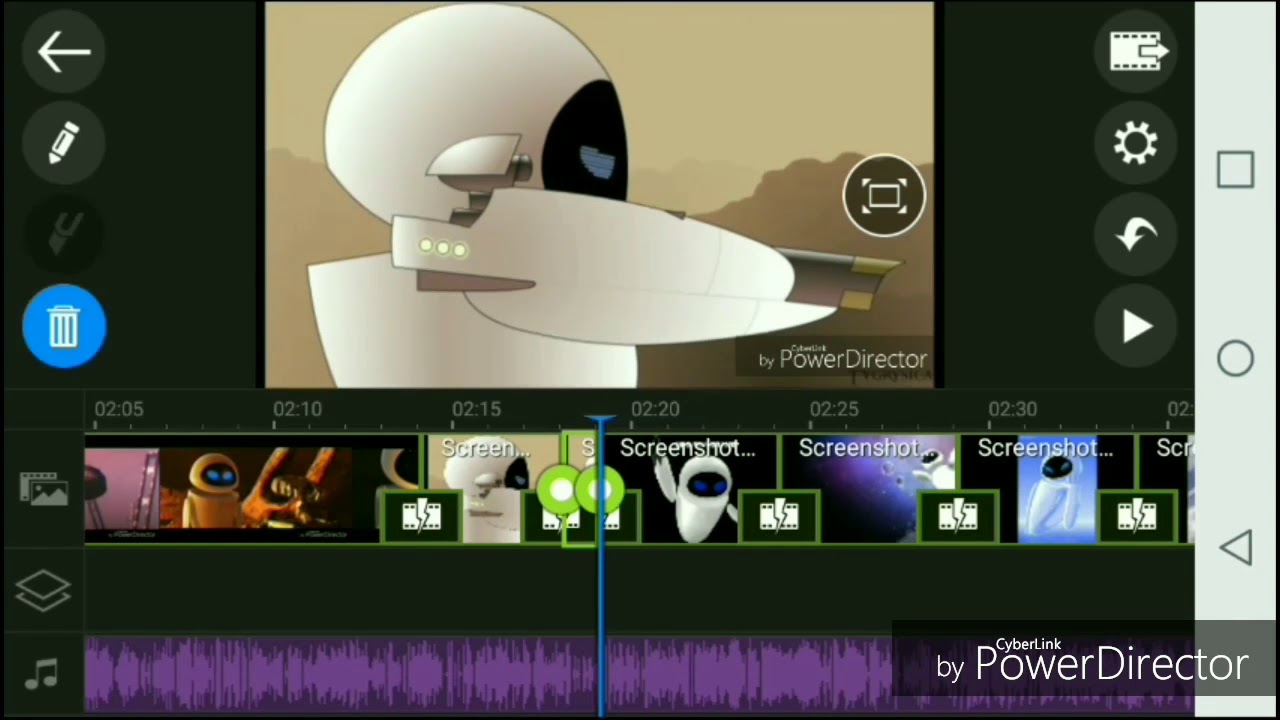Open transition icon after the blue EVE screenshot
Screen dimensions: 1280x720
[1136, 516]
